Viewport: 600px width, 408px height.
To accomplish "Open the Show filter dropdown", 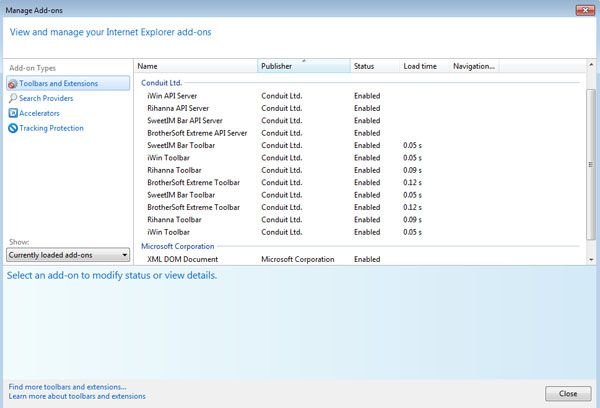I will click(x=68, y=255).
